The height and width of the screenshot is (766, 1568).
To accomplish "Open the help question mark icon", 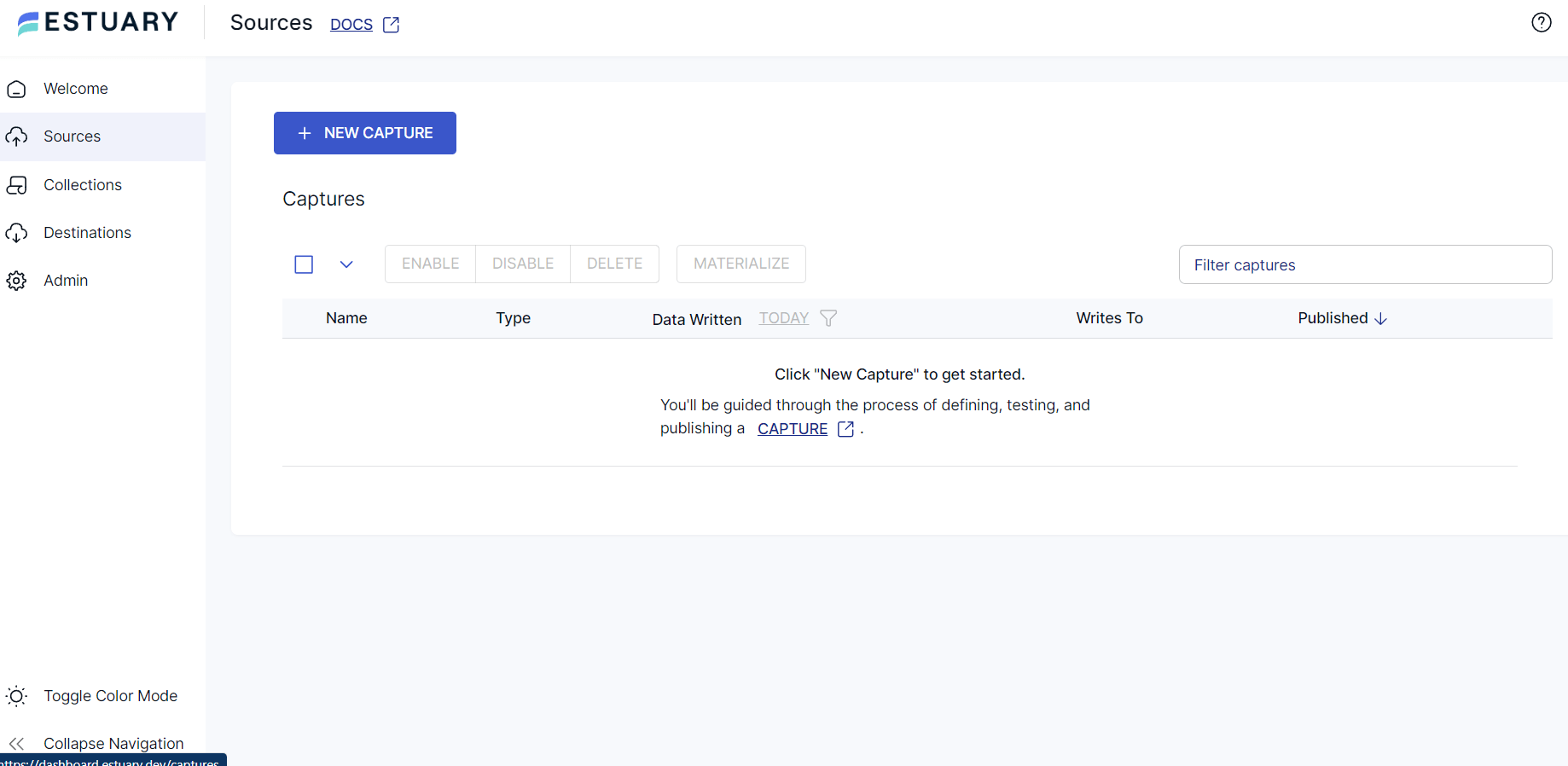I will coord(1541,22).
